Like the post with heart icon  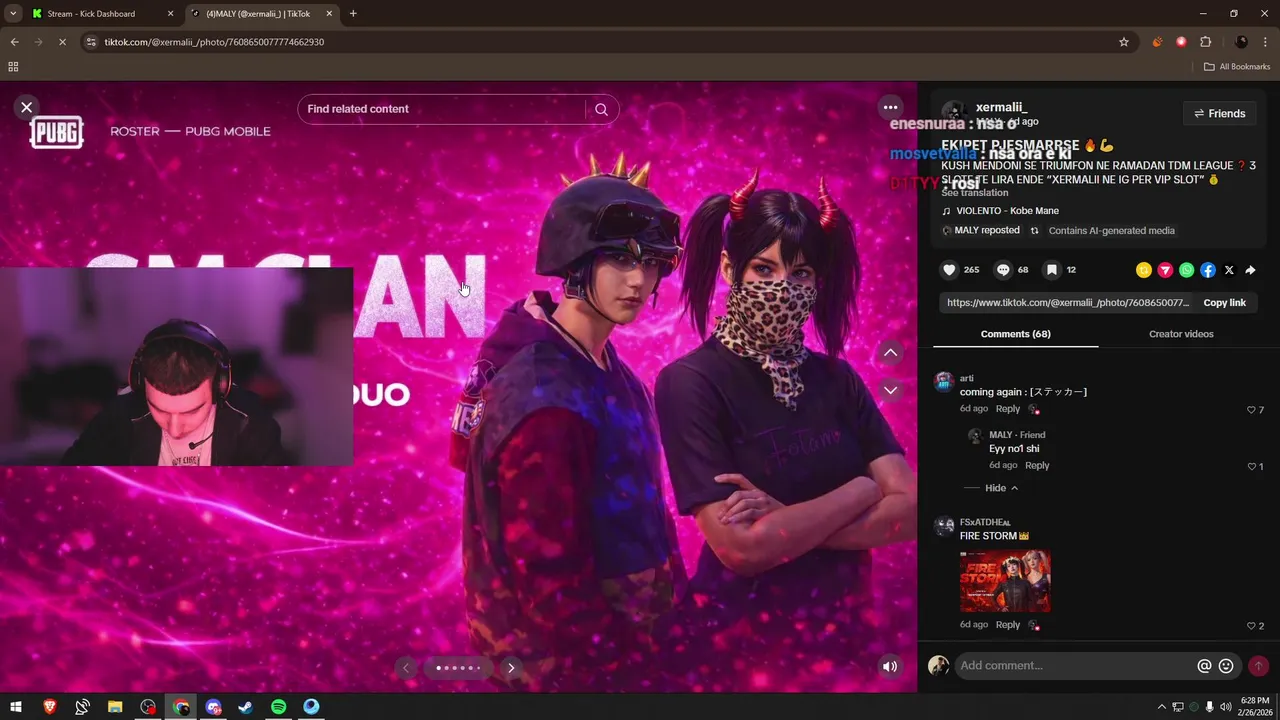click(x=950, y=270)
